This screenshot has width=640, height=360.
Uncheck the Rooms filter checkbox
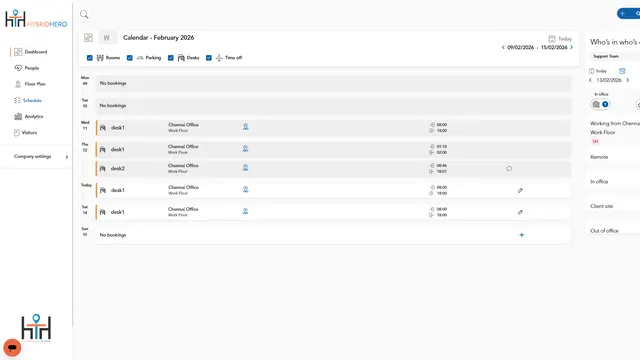90,58
